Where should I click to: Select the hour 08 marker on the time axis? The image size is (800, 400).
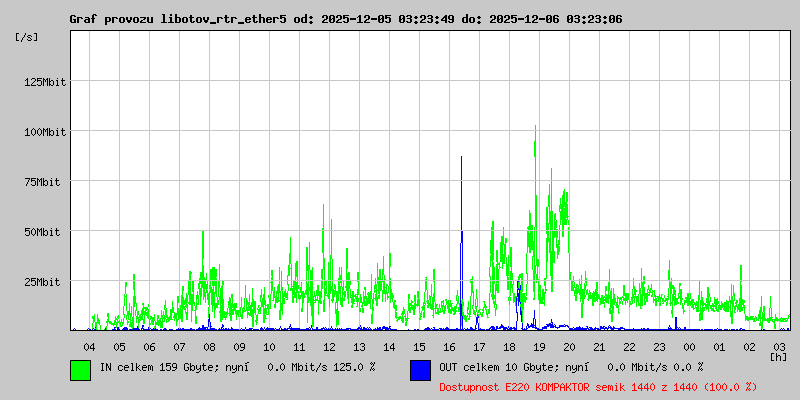click(x=209, y=346)
